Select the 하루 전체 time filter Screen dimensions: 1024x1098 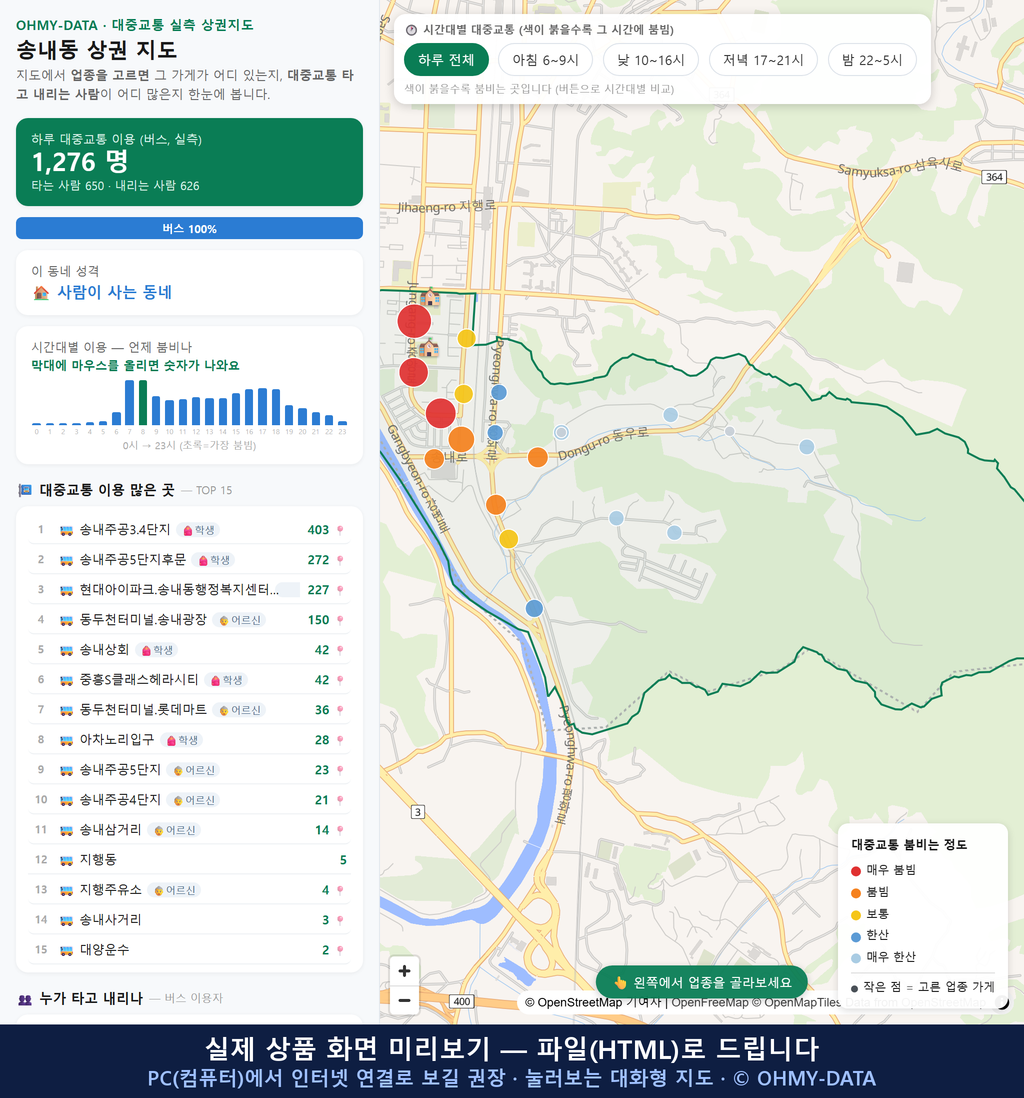[446, 60]
